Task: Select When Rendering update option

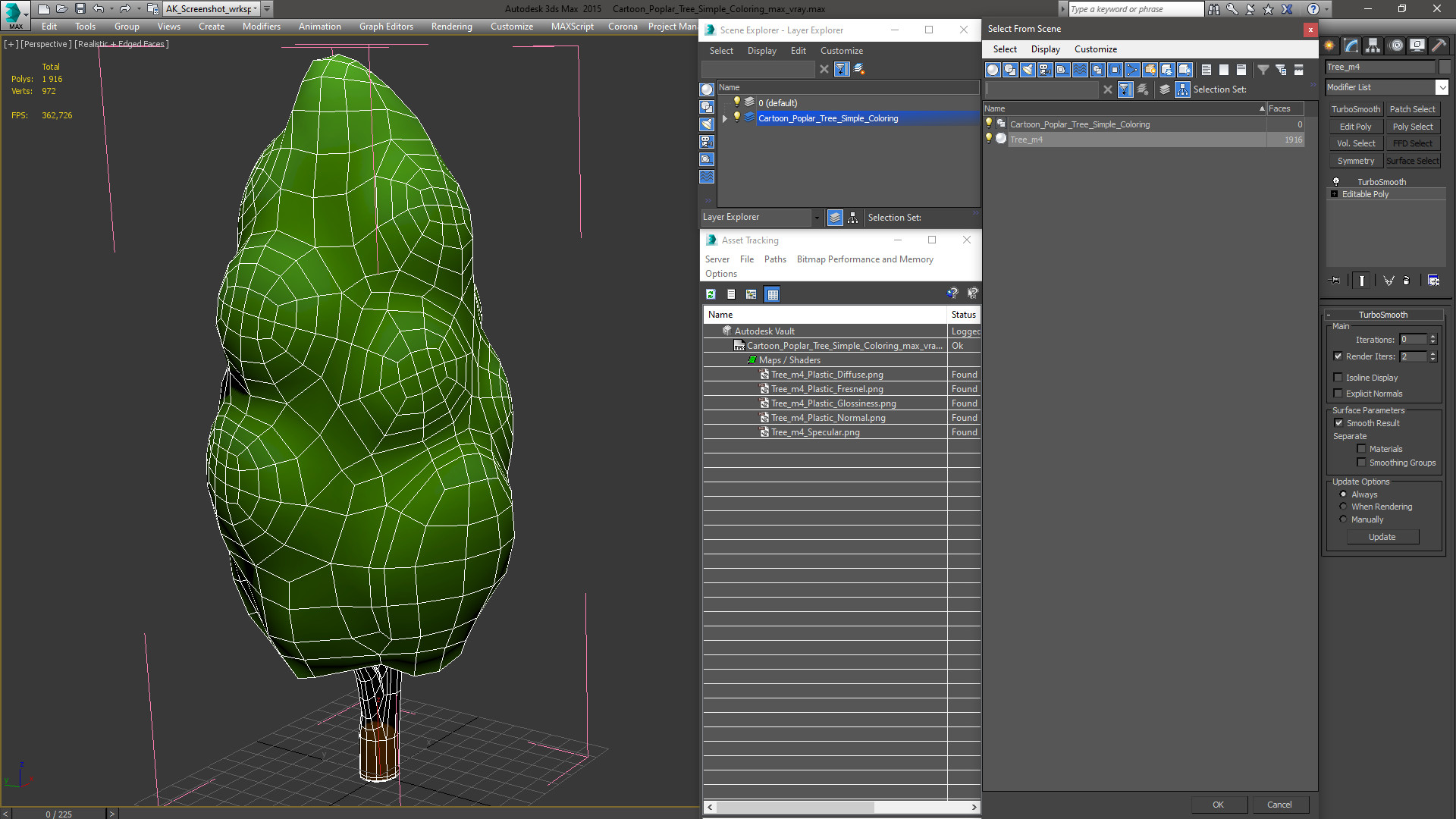Action: (1343, 507)
